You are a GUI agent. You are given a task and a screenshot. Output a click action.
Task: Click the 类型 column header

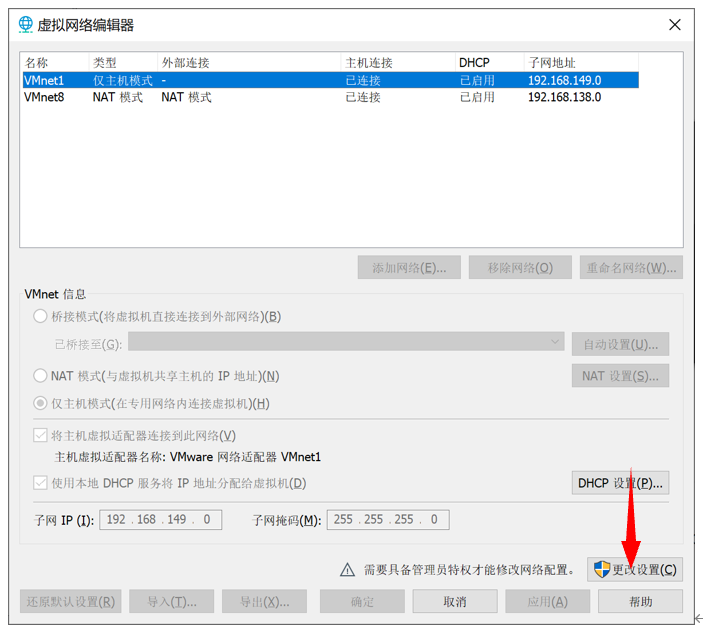(x=124, y=62)
